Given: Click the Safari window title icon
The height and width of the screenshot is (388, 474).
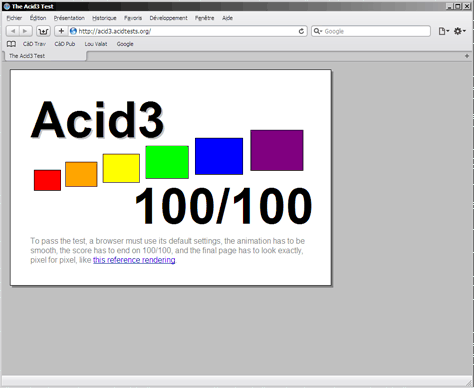Looking at the screenshot, I should pos(7,6).
